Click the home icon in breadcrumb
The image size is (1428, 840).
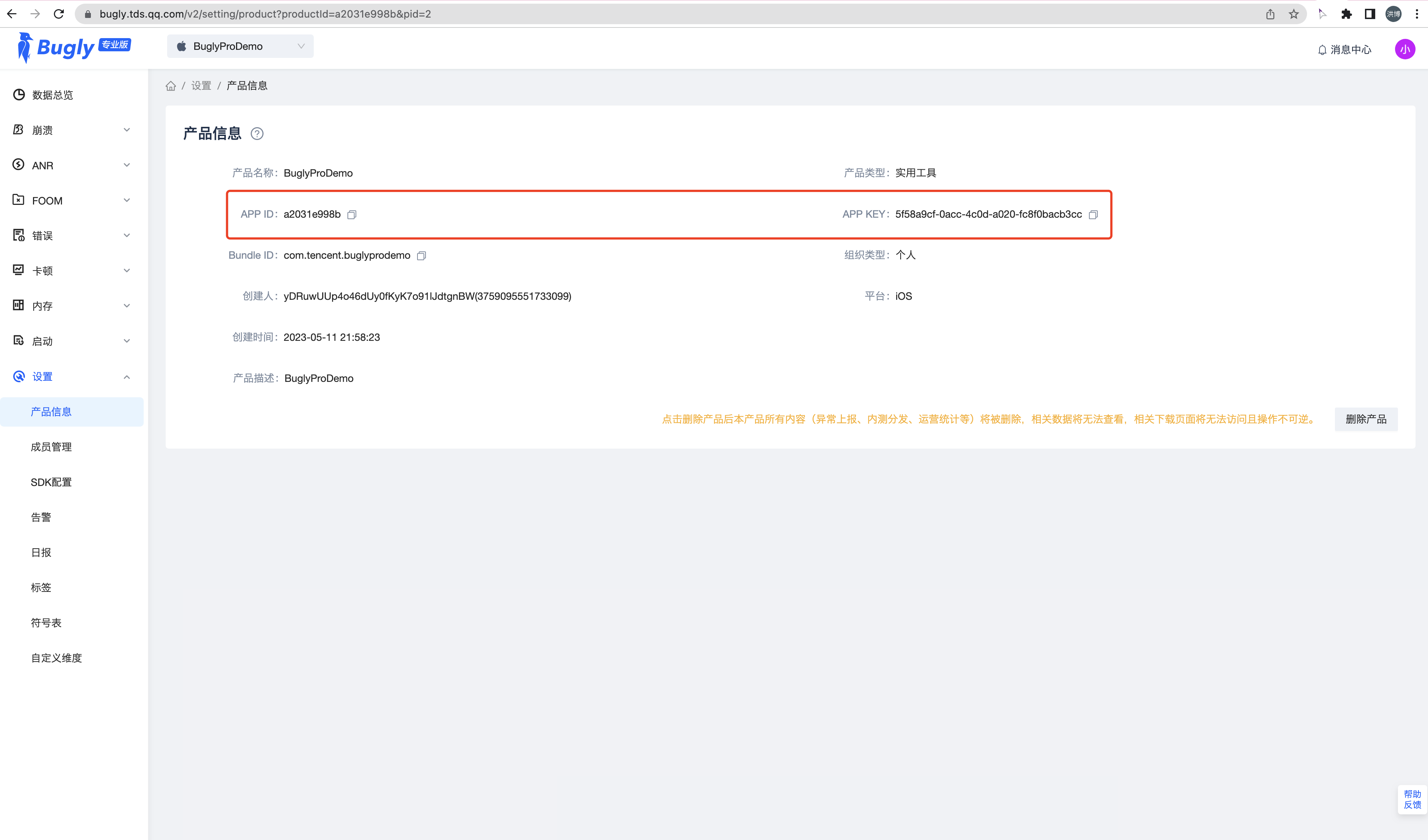click(170, 86)
